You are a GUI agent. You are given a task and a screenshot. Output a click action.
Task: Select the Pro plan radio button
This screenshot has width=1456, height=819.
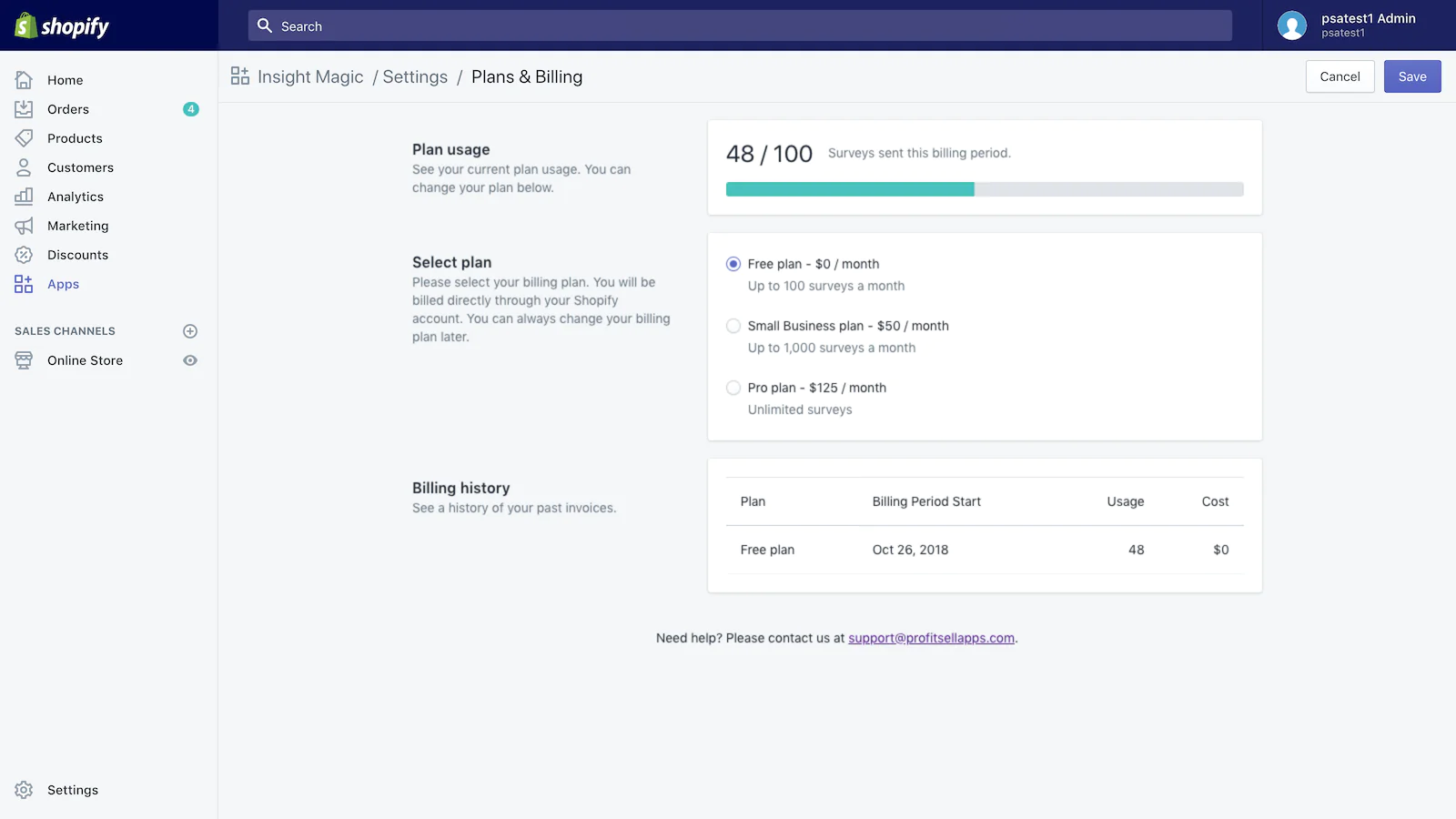[x=733, y=388]
